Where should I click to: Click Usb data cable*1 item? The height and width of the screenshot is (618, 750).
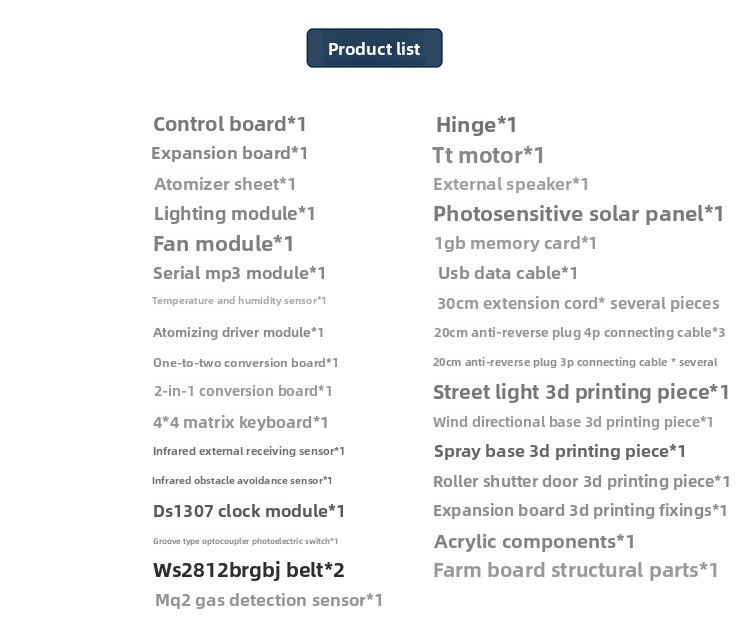point(507,273)
